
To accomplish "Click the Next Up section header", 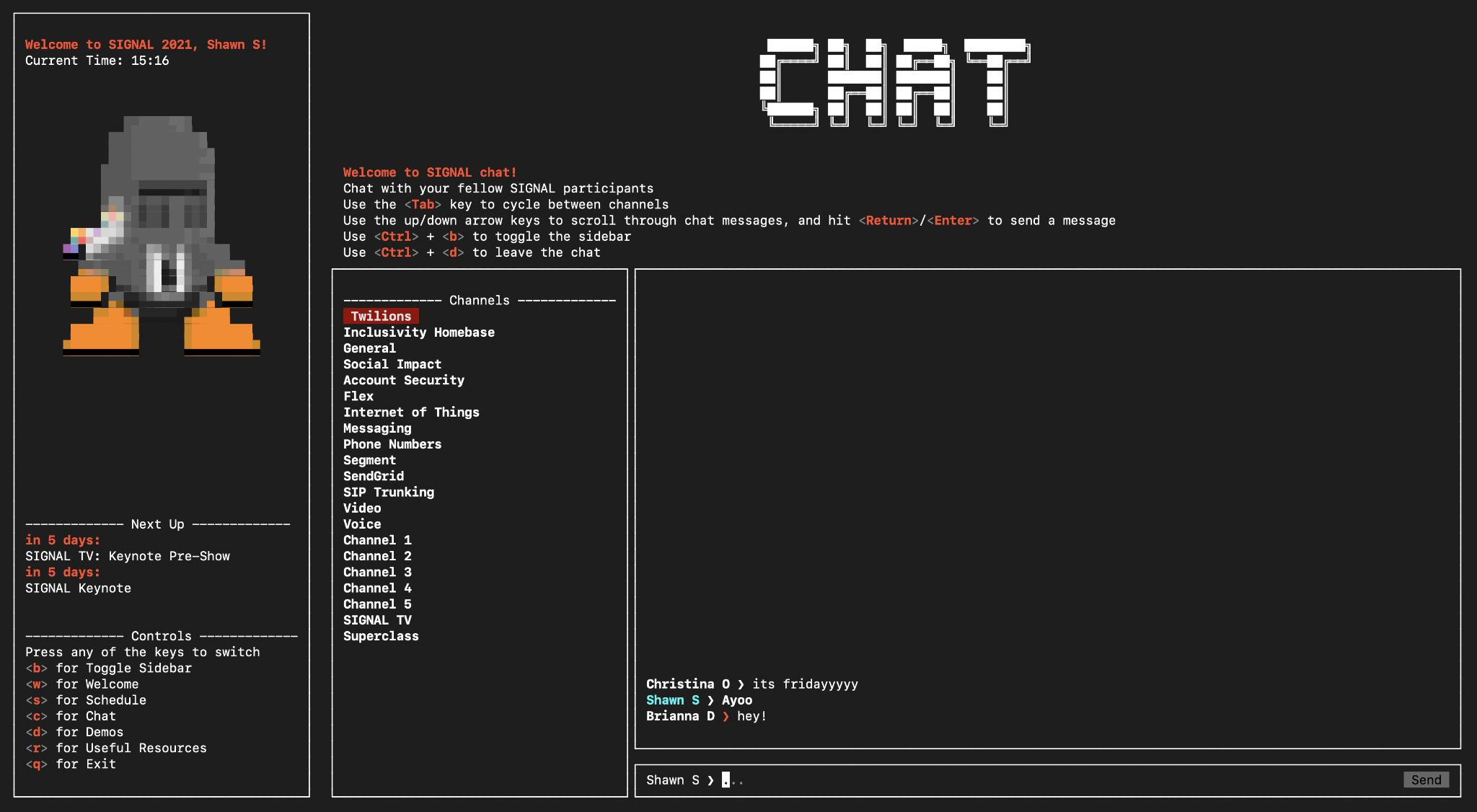I will (158, 524).
